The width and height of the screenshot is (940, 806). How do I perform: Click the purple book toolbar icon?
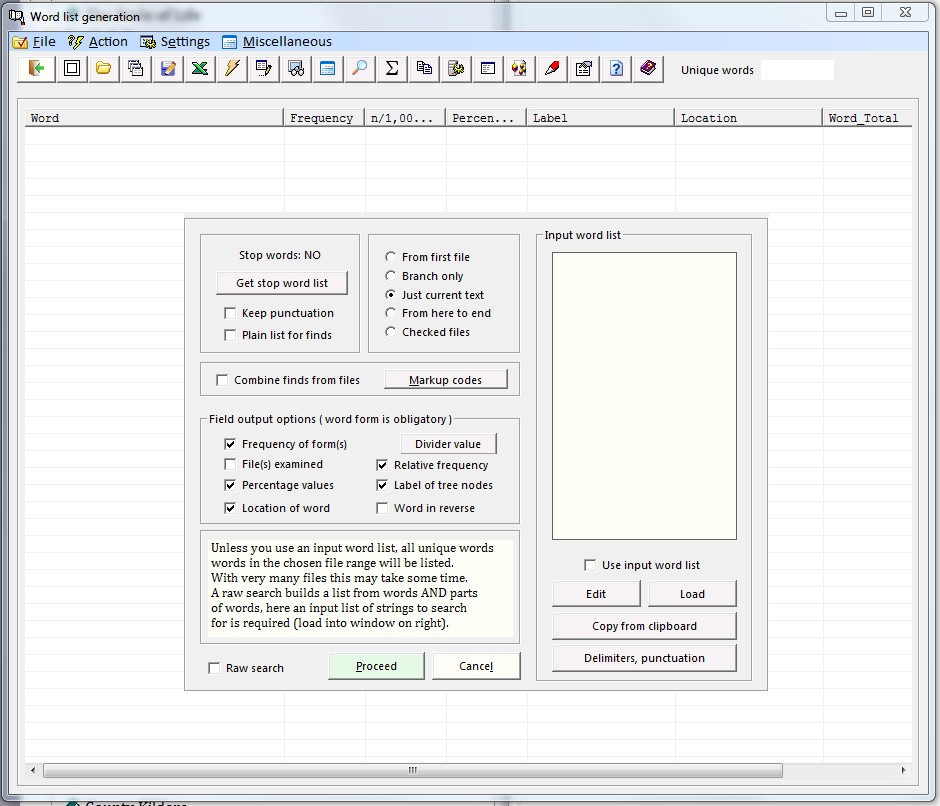coord(649,69)
